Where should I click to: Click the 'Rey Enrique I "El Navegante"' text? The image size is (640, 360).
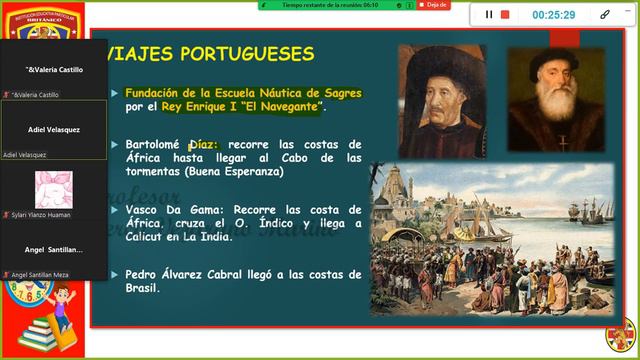tap(242, 107)
